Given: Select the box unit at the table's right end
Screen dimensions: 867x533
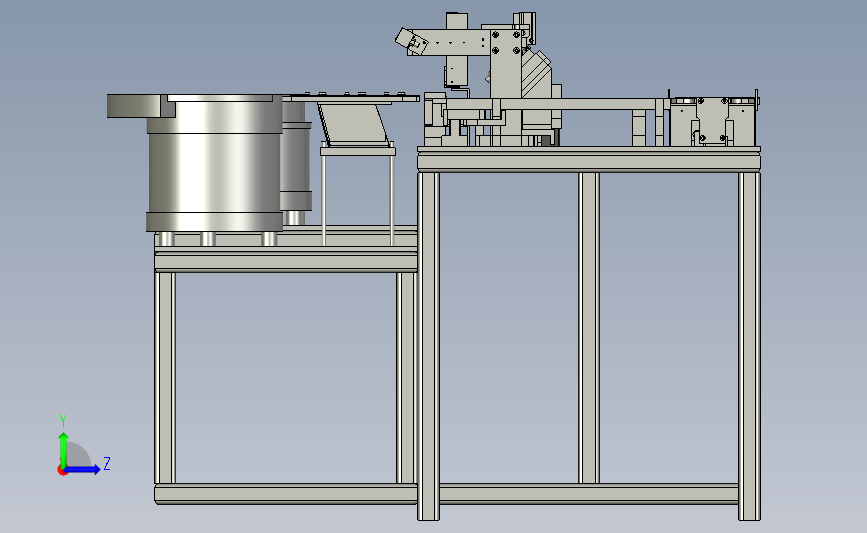Looking at the screenshot, I should [x=713, y=122].
